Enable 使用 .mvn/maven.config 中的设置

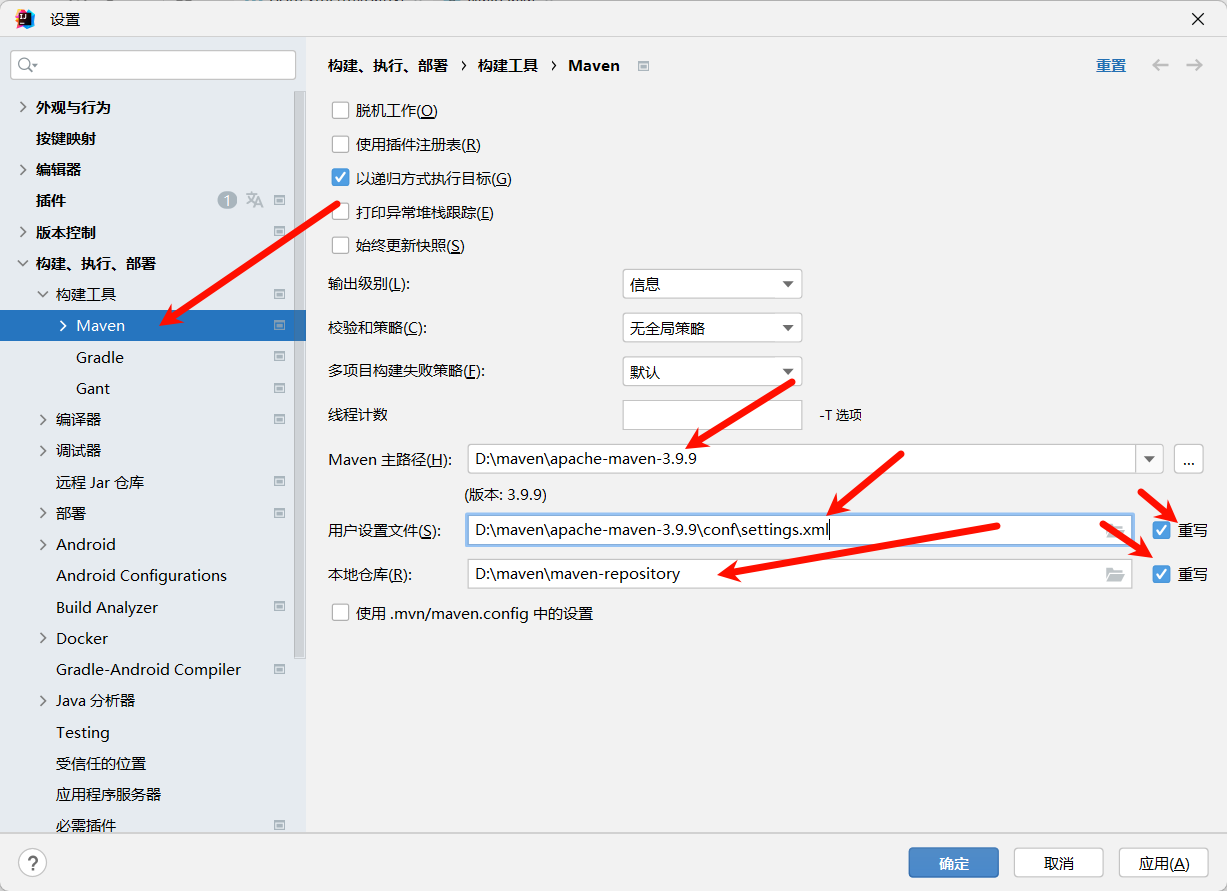340,613
